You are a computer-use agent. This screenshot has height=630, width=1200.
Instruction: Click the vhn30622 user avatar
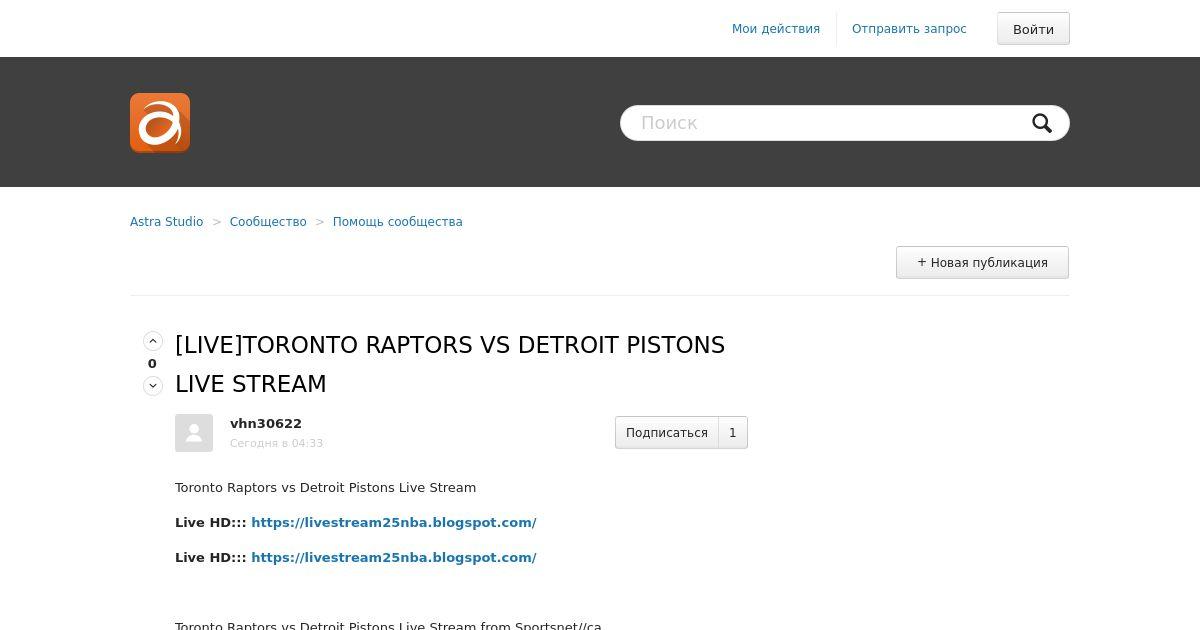coord(194,433)
